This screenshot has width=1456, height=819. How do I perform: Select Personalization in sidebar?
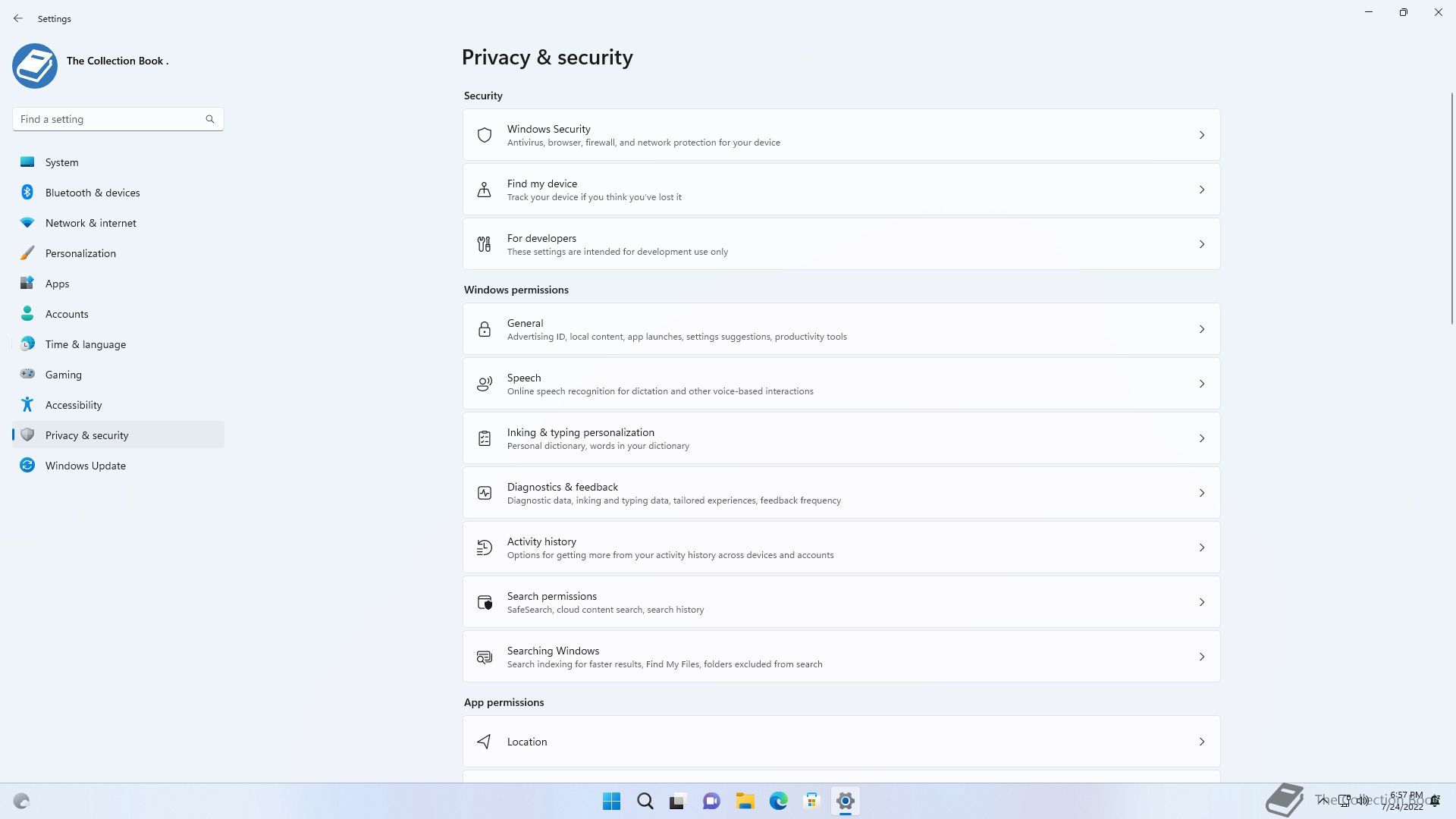pos(118,253)
